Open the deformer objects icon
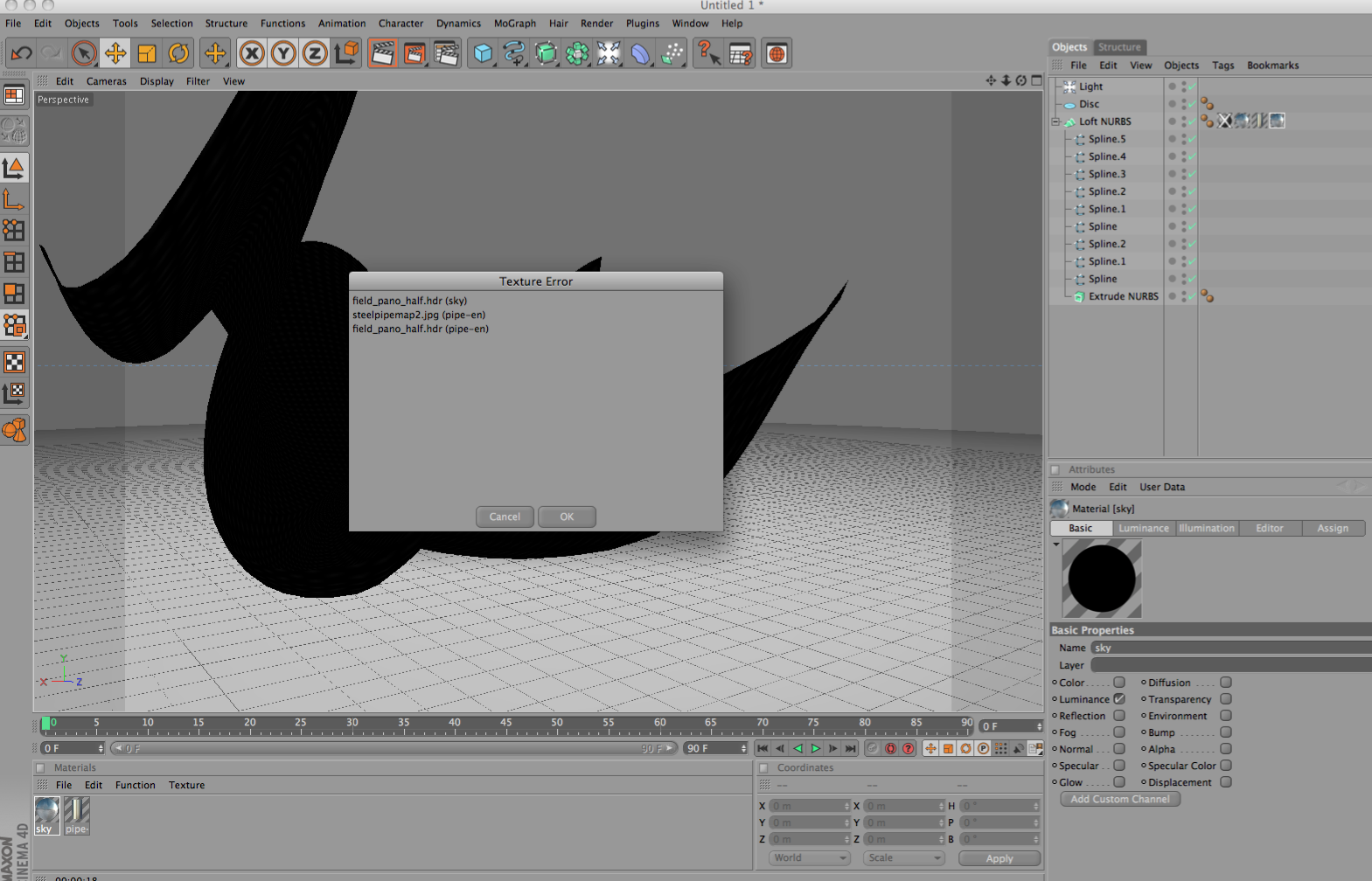1372x881 pixels. click(640, 54)
